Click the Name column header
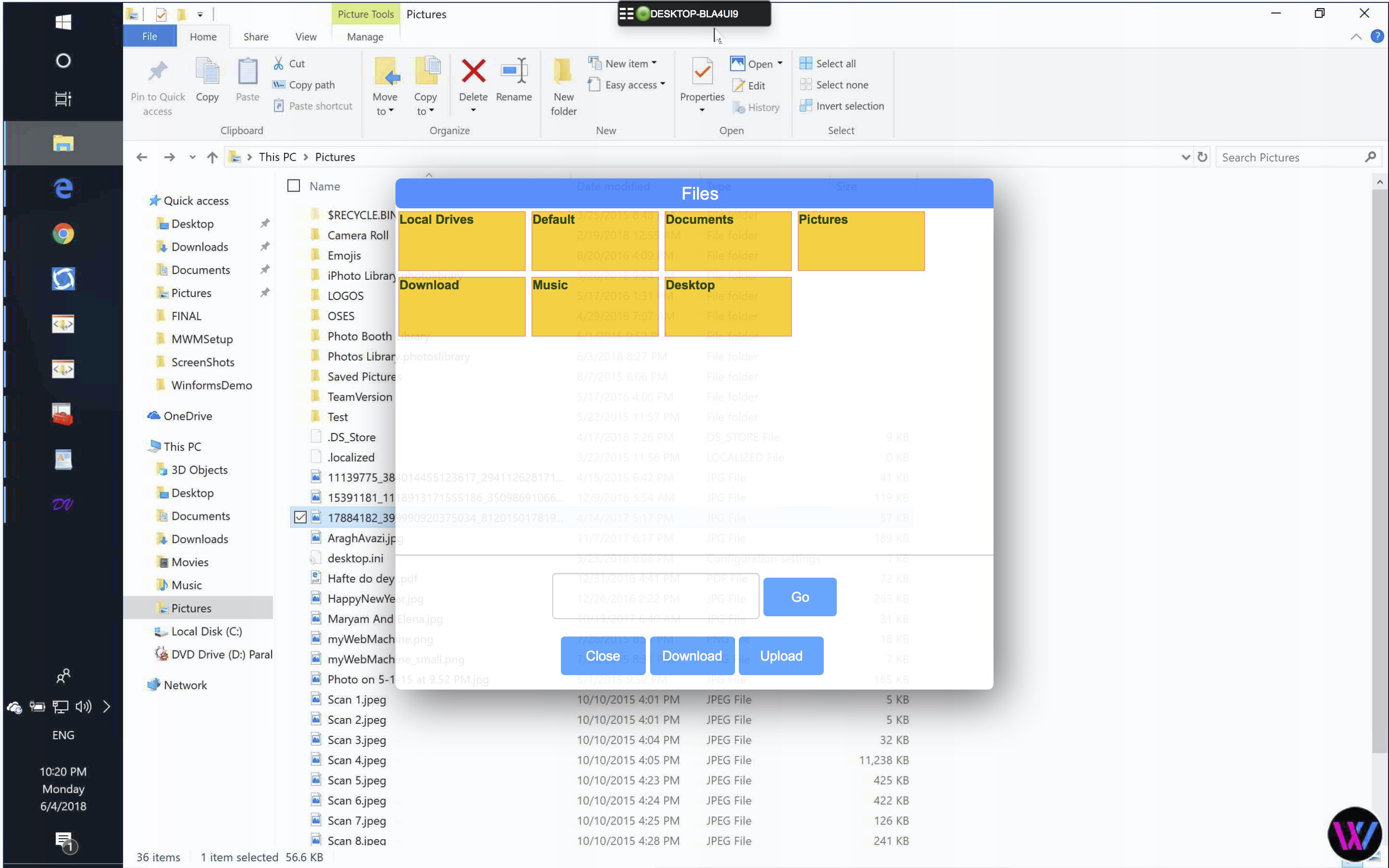 (x=324, y=186)
